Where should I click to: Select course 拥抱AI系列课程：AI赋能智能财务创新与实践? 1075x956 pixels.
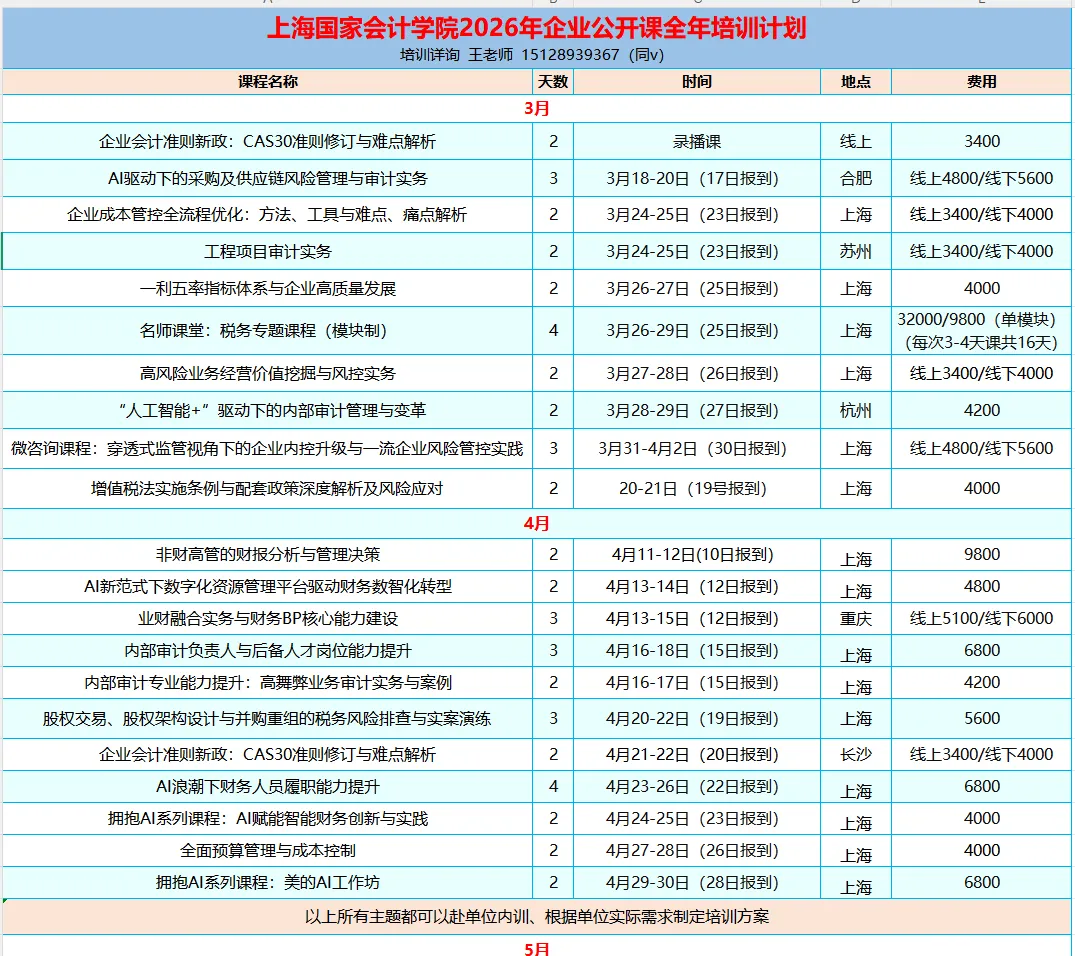pos(267,818)
